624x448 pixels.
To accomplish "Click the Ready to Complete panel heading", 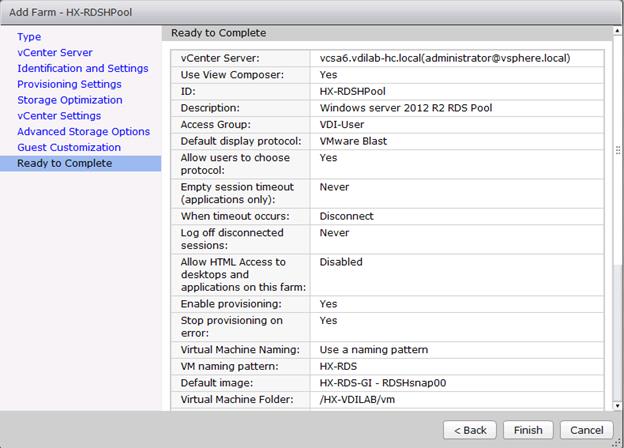I will coord(218,33).
